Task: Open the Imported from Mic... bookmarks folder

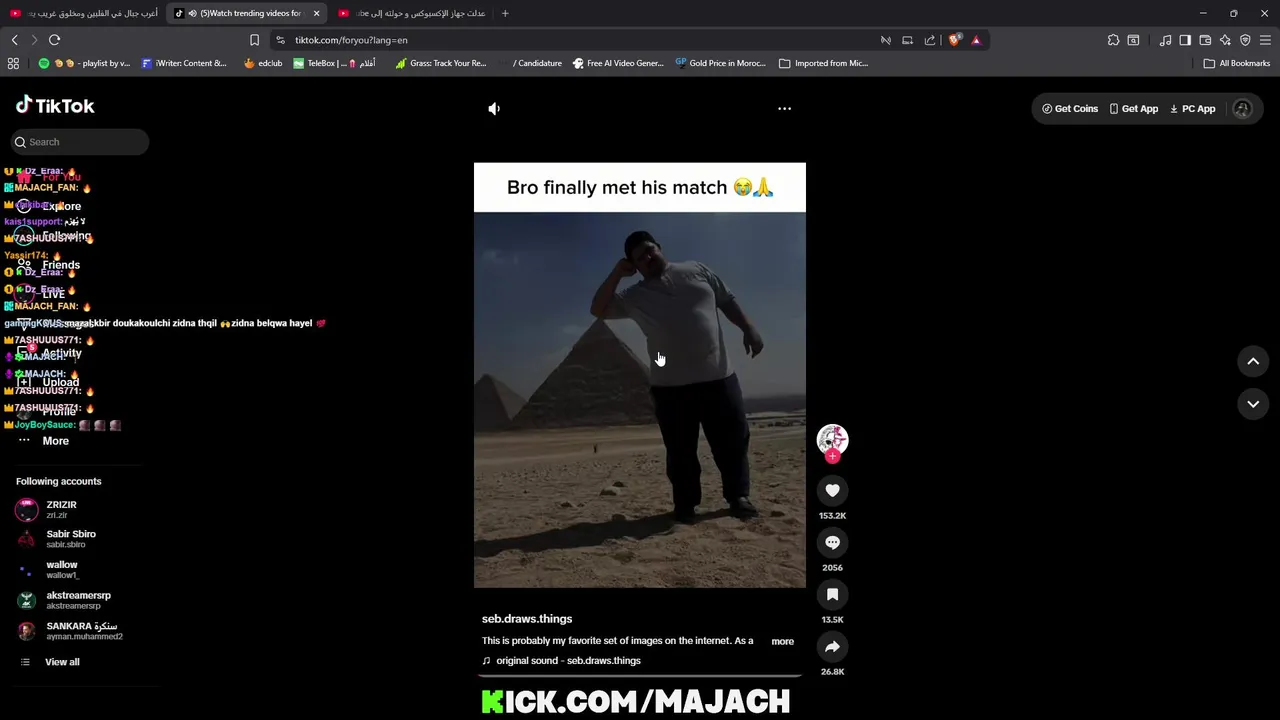Action: click(x=823, y=63)
